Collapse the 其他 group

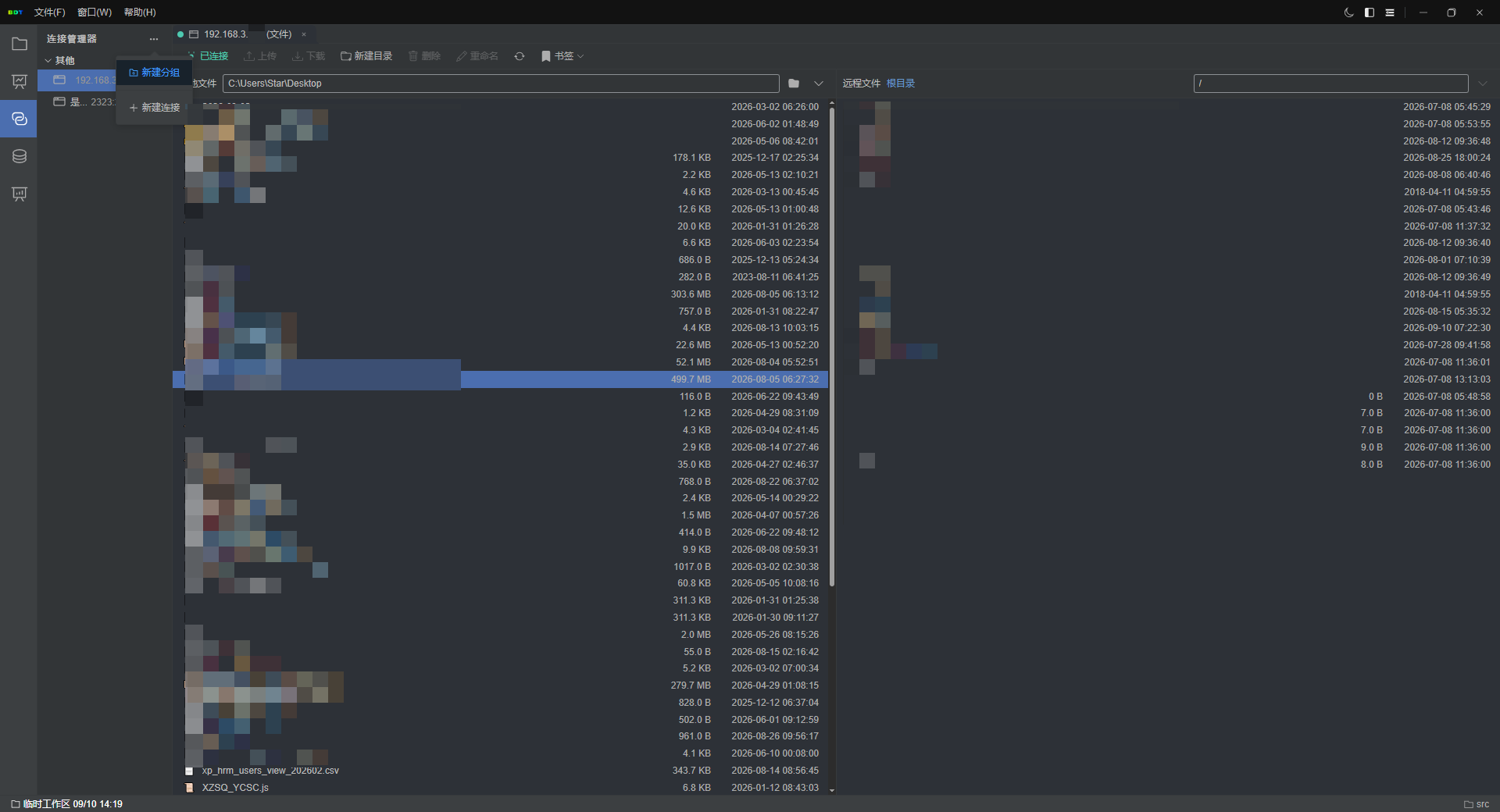pos(60,60)
